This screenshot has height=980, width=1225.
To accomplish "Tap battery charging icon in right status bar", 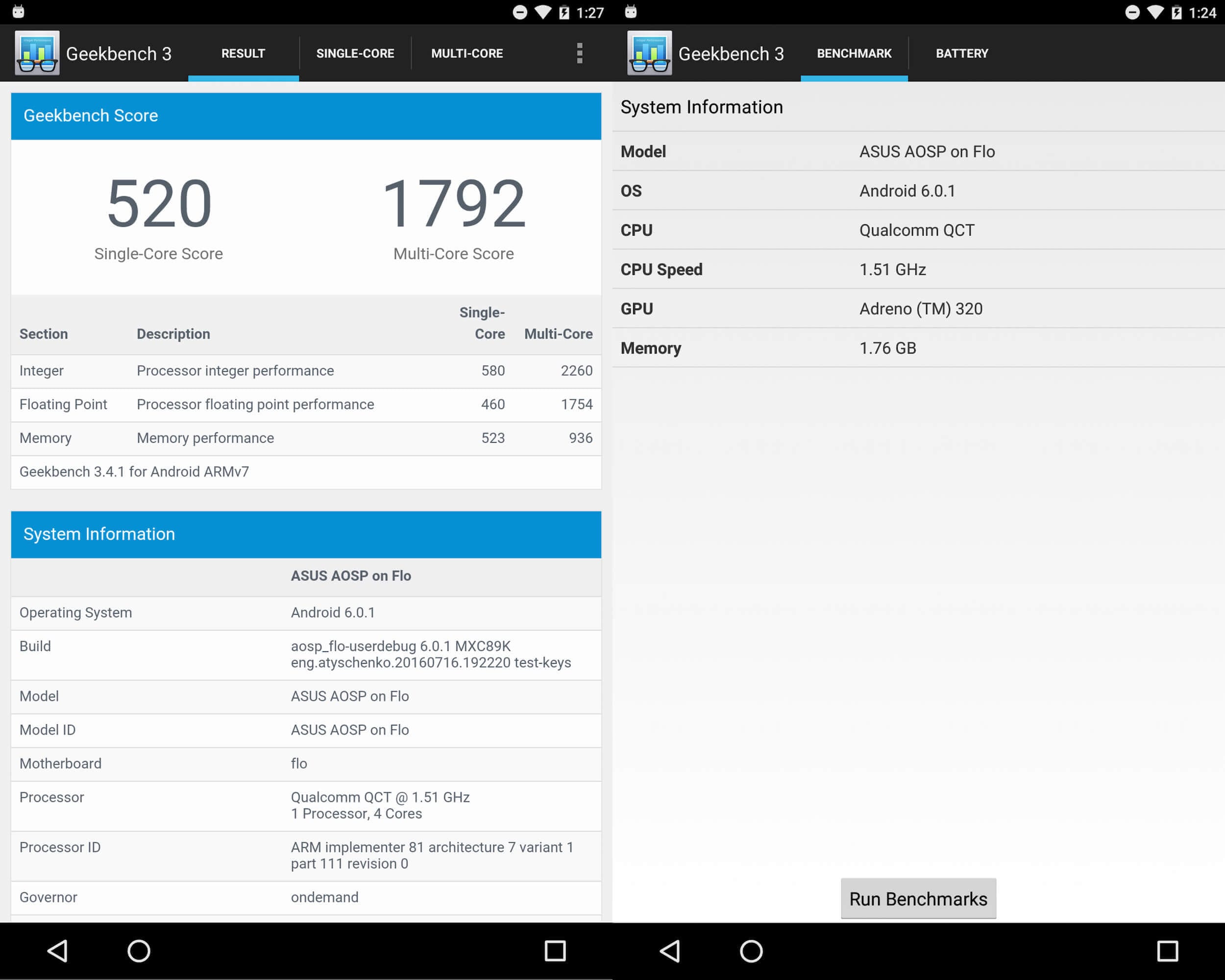I will [1176, 13].
